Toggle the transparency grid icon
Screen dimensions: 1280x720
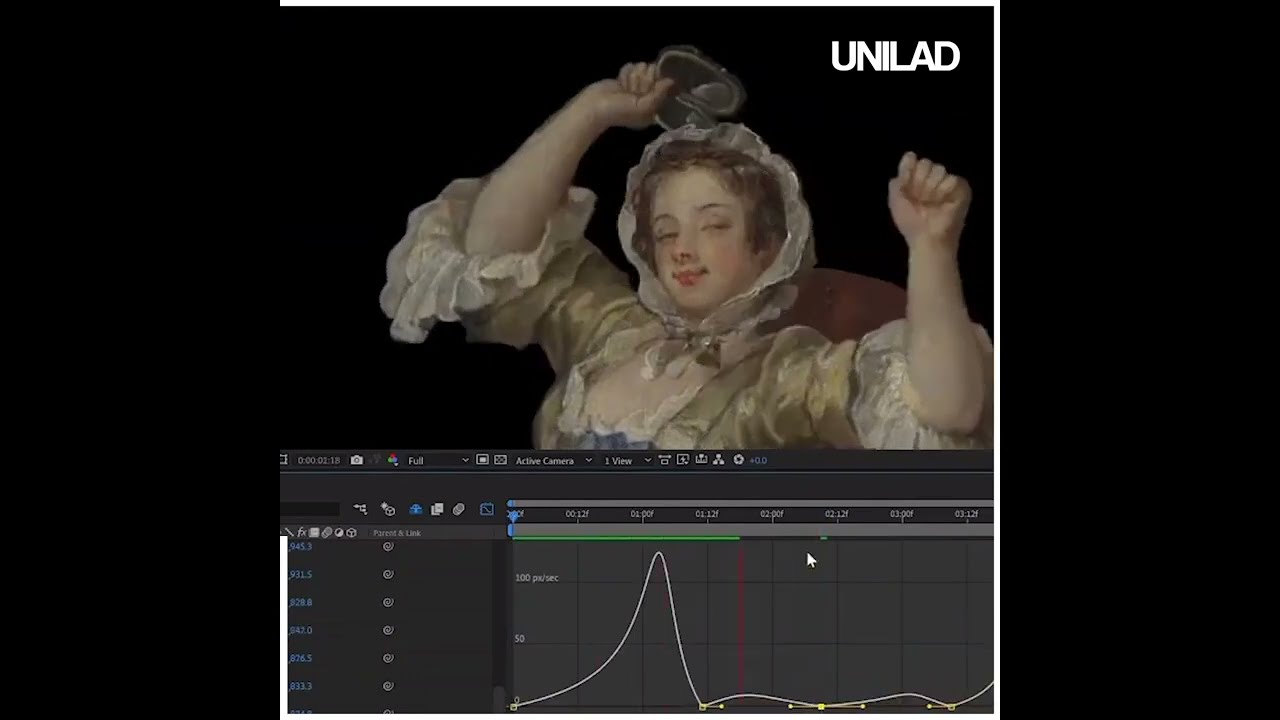[x=500, y=459]
